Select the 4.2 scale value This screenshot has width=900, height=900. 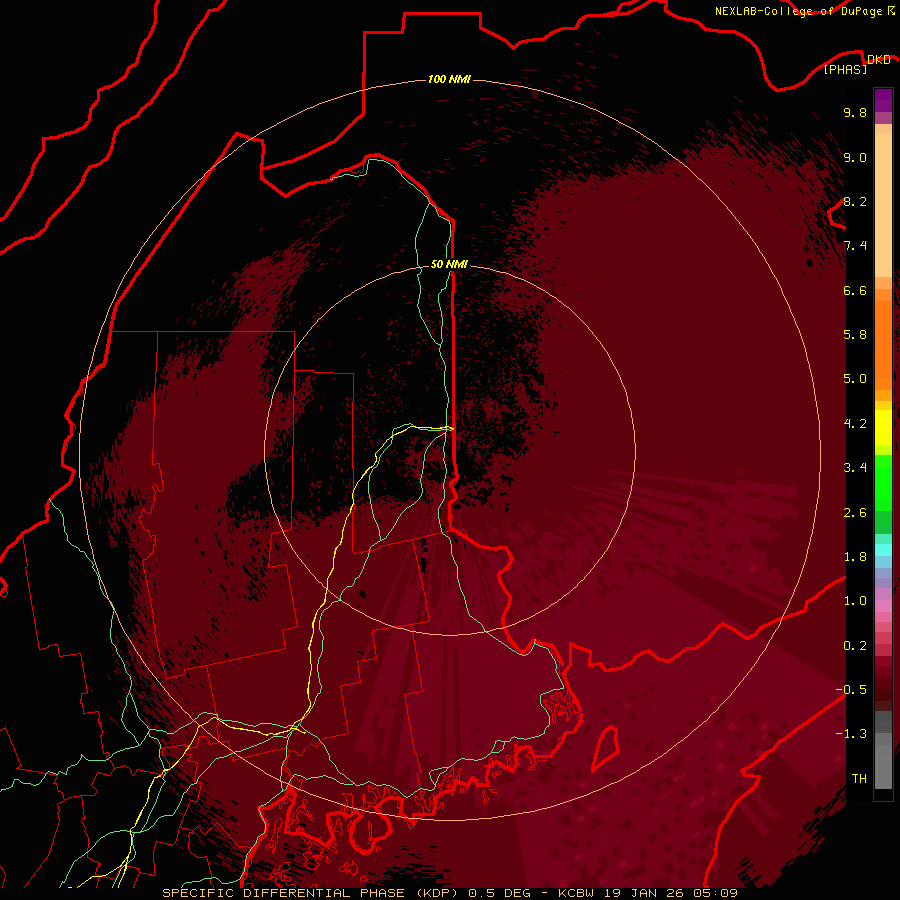pyautogui.click(x=855, y=424)
